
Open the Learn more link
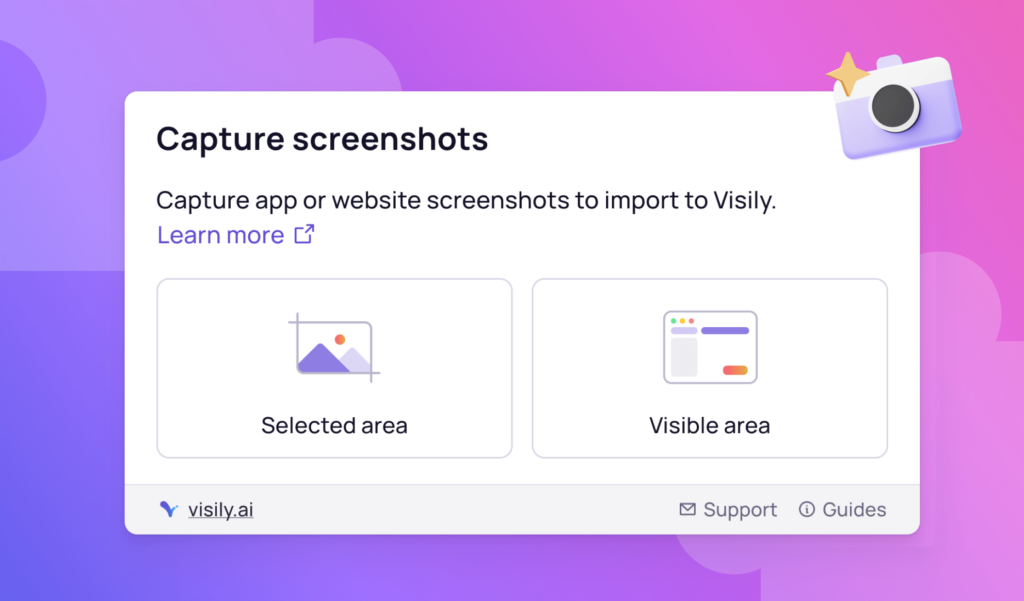pos(221,234)
